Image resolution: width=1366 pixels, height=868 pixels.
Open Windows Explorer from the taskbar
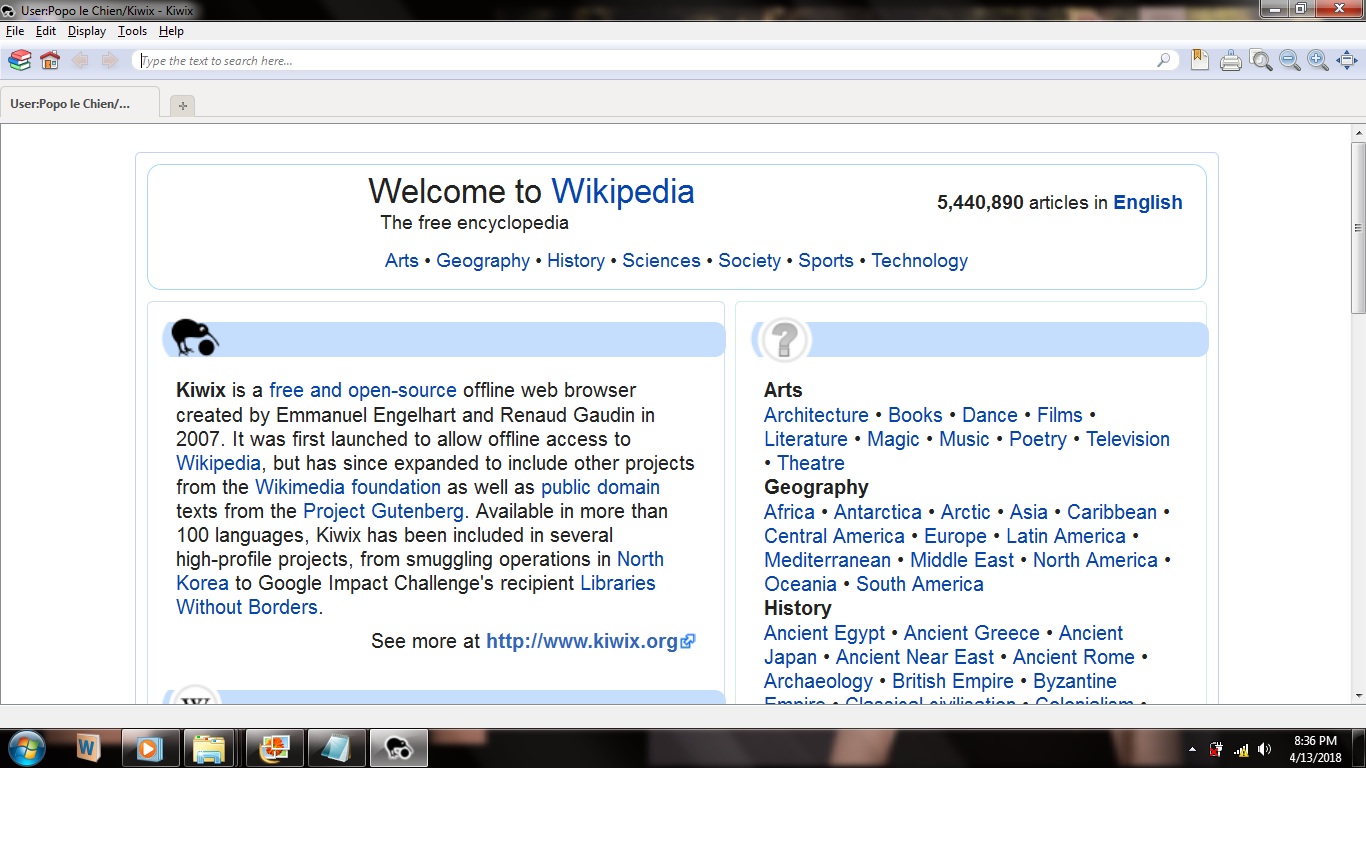click(211, 748)
